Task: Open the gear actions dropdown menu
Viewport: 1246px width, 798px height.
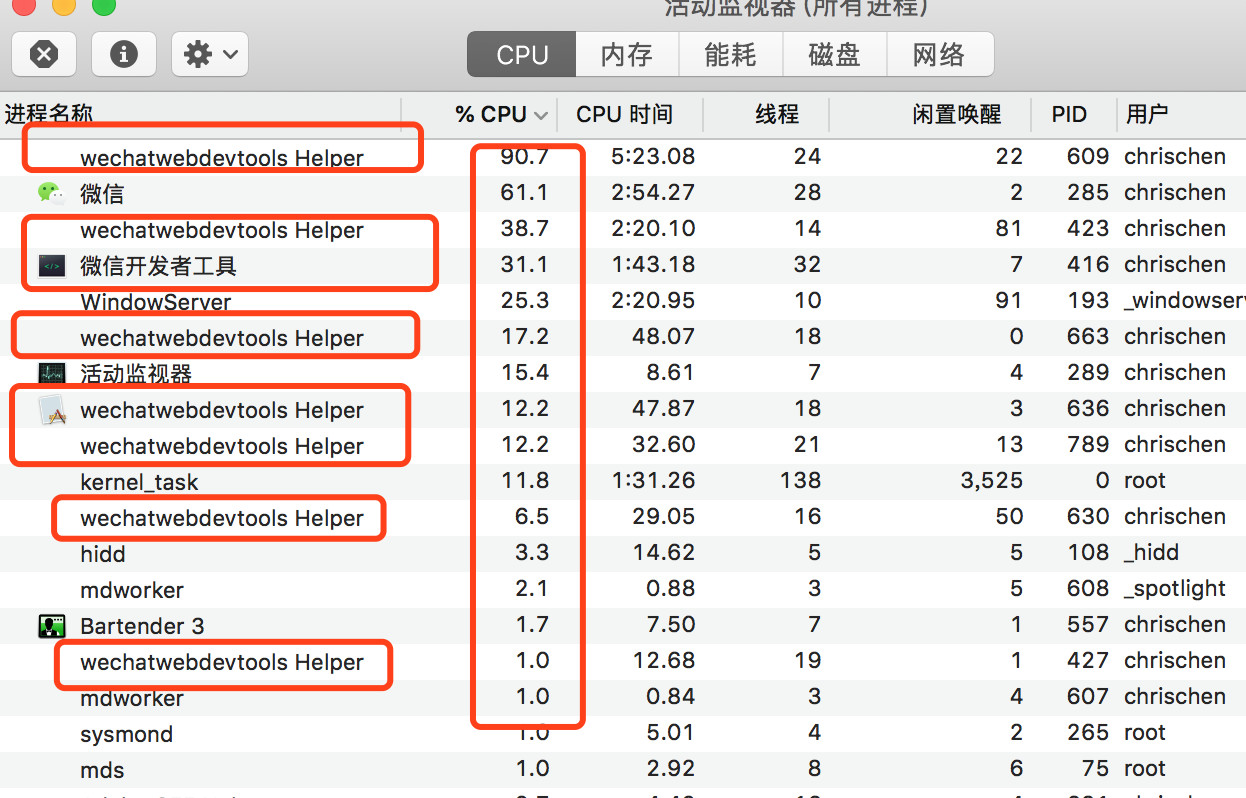Action: 210,53
